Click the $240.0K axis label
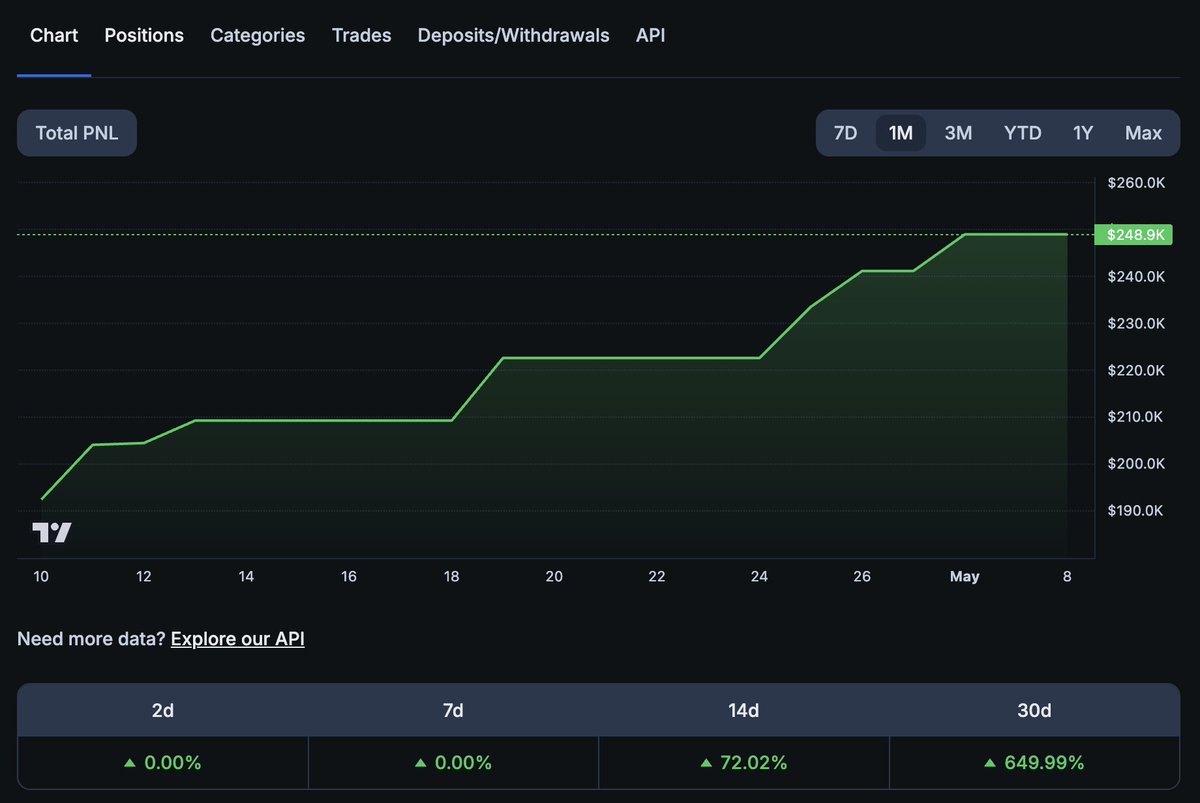Image resolution: width=1200 pixels, height=803 pixels. pyautogui.click(x=1136, y=277)
